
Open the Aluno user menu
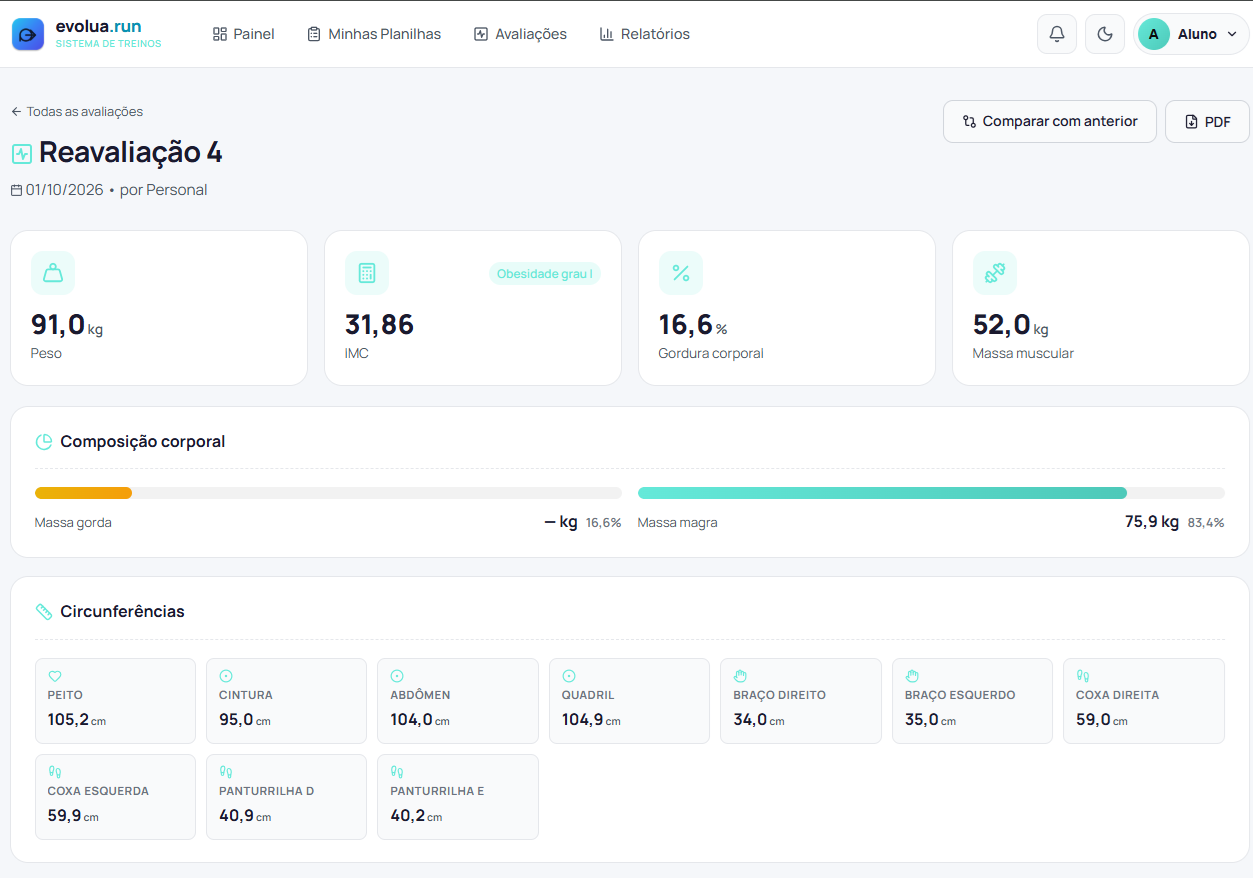1191,34
